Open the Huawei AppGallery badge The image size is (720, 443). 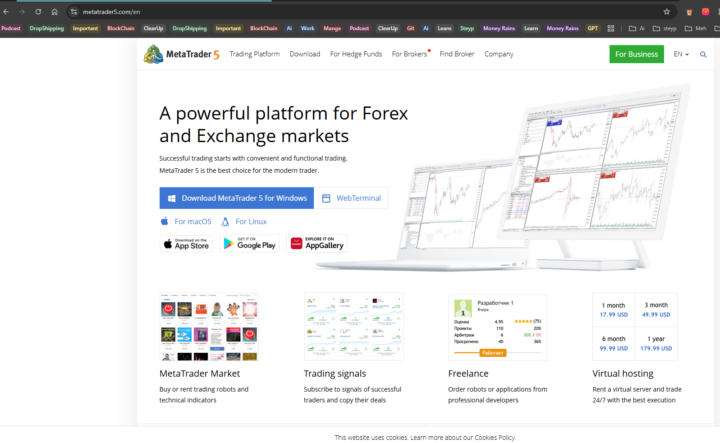317,243
